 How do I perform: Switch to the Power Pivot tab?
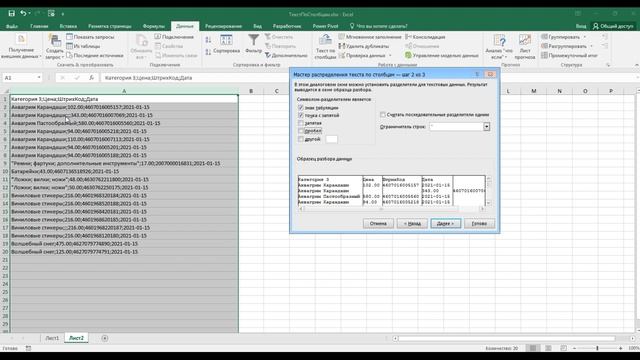tap(325, 26)
